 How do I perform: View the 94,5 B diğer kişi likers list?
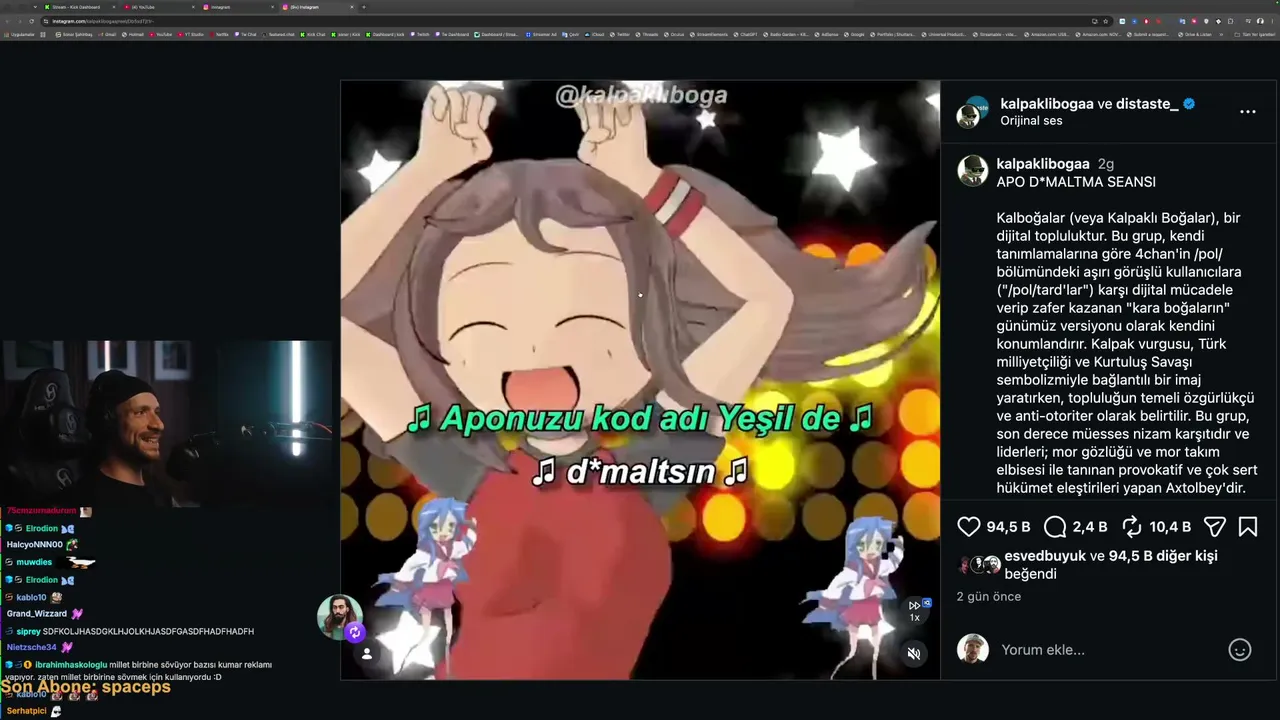click(1163, 556)
